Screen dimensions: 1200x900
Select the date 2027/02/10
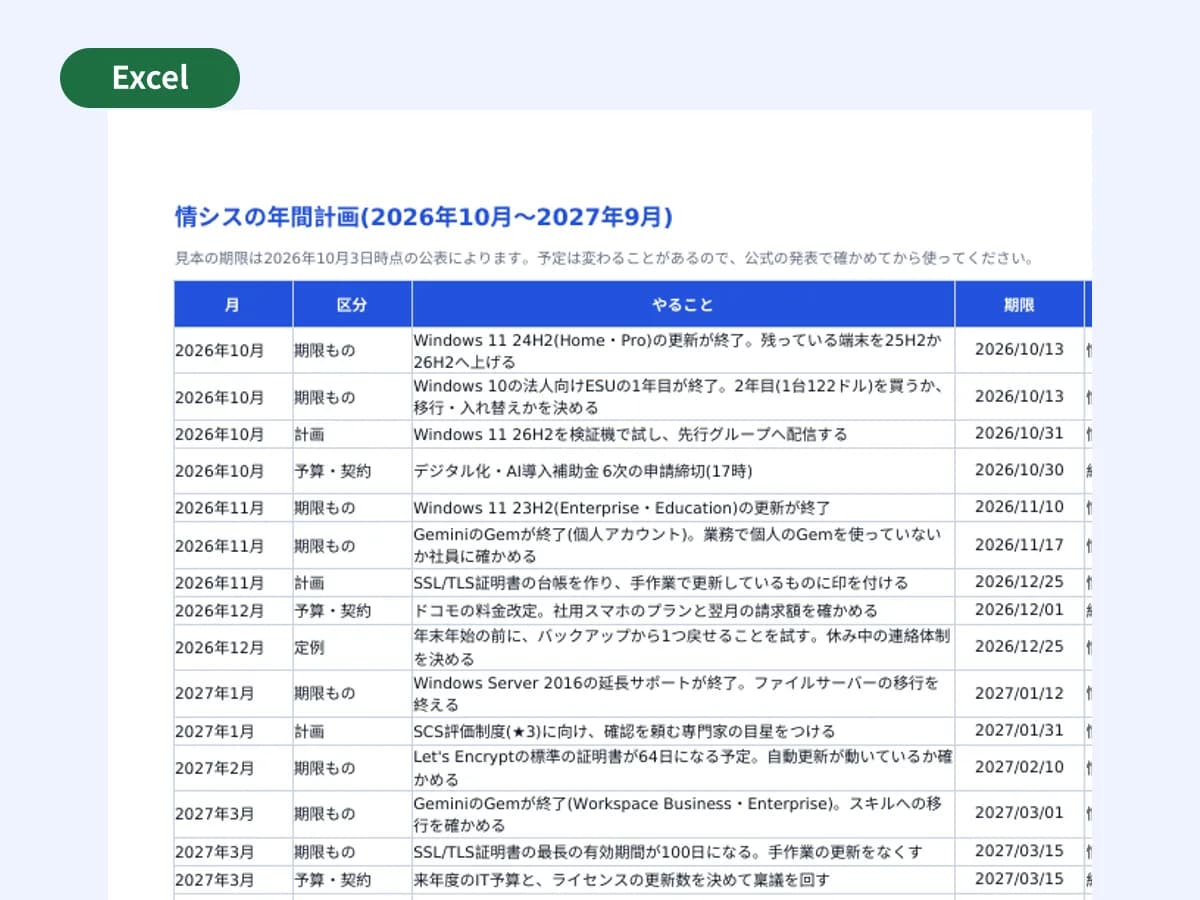pyautogui.click(x=1019, y=767)
